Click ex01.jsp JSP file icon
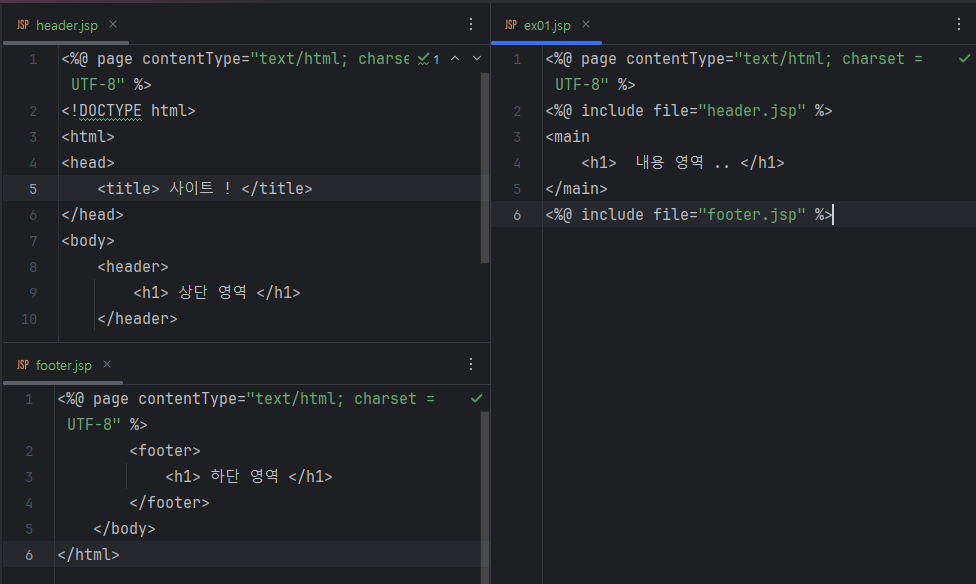 511,25
